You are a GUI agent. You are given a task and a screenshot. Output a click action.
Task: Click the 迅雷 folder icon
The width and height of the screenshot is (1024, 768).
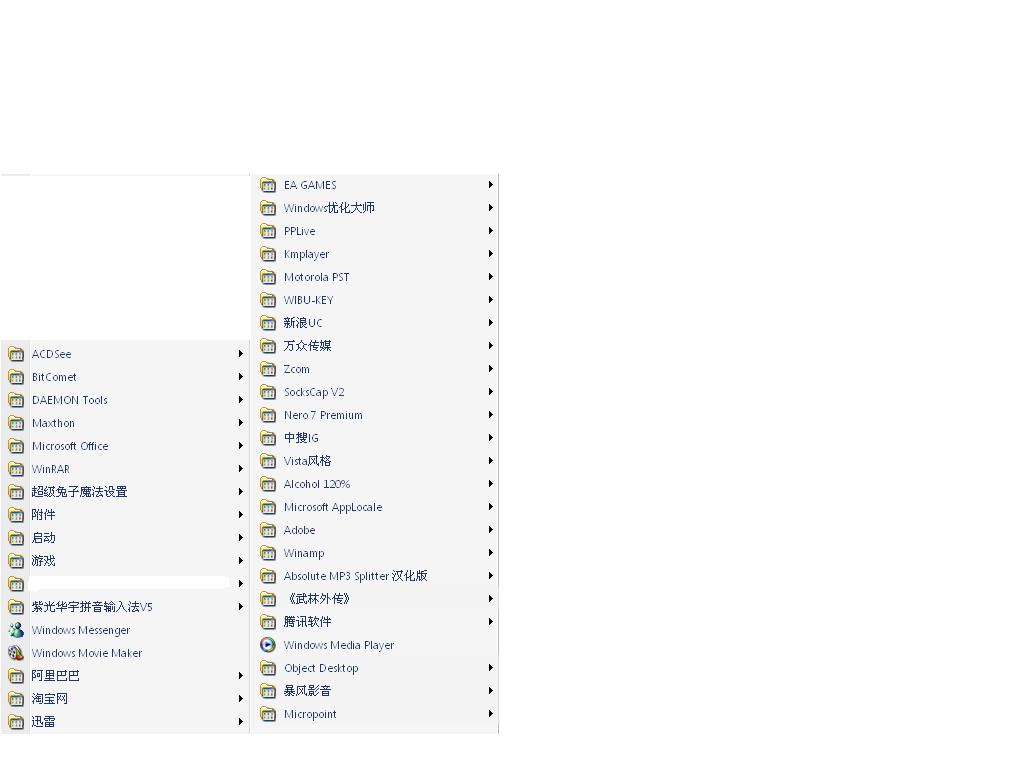coord(16,722)
